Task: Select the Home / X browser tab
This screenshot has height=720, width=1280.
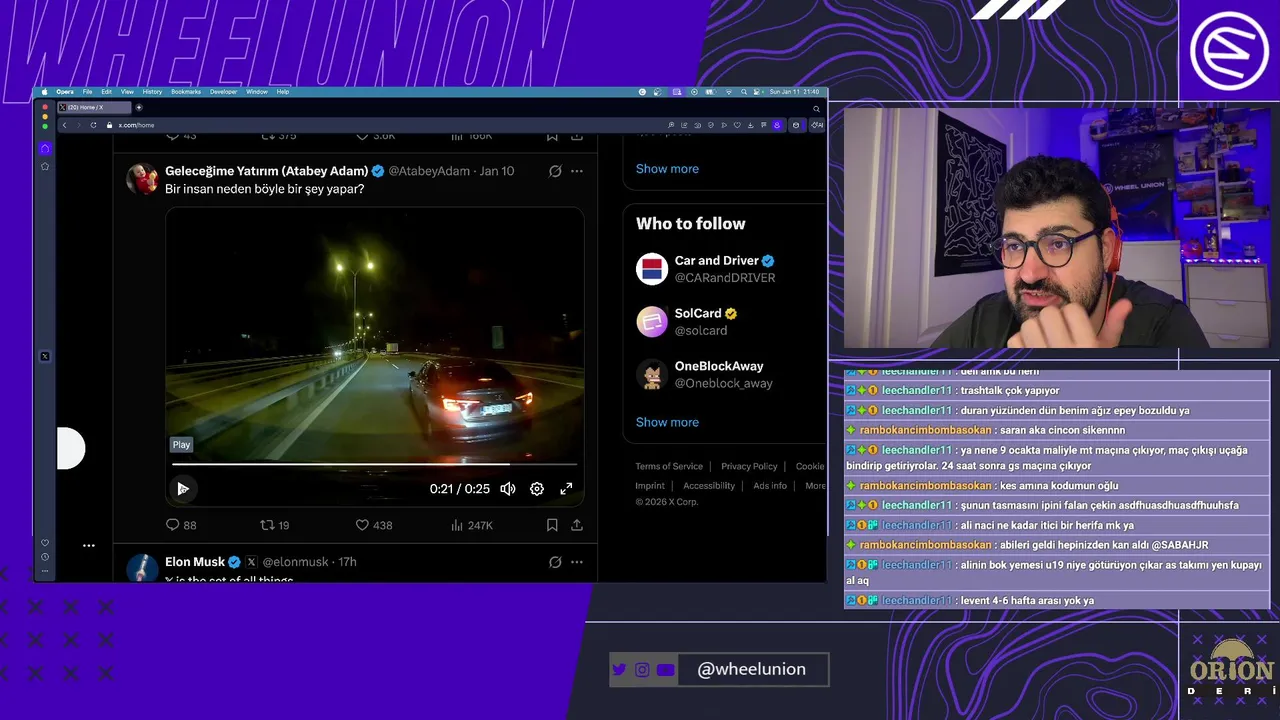Action: pyautogui.click(x=94, y=107)
